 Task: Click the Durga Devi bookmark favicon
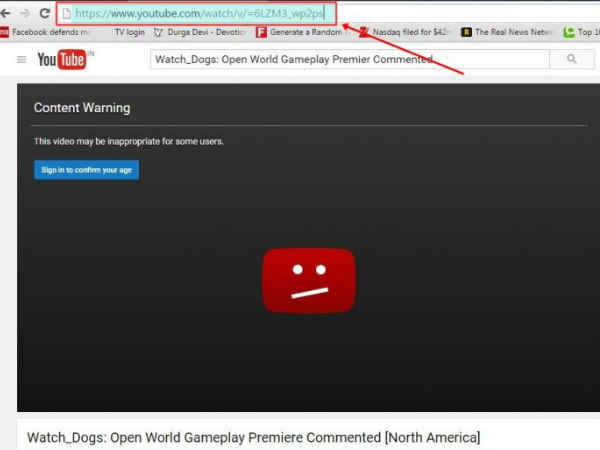tap(158, 32)
